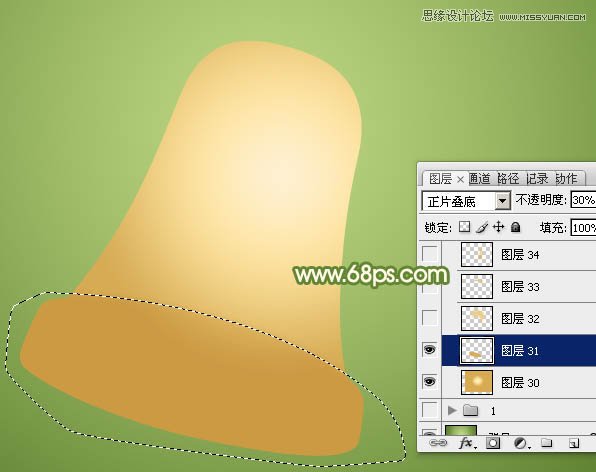
Task: Select thumbnail of 图层 34
Action: pyautogui.click(x=477, y=254)
